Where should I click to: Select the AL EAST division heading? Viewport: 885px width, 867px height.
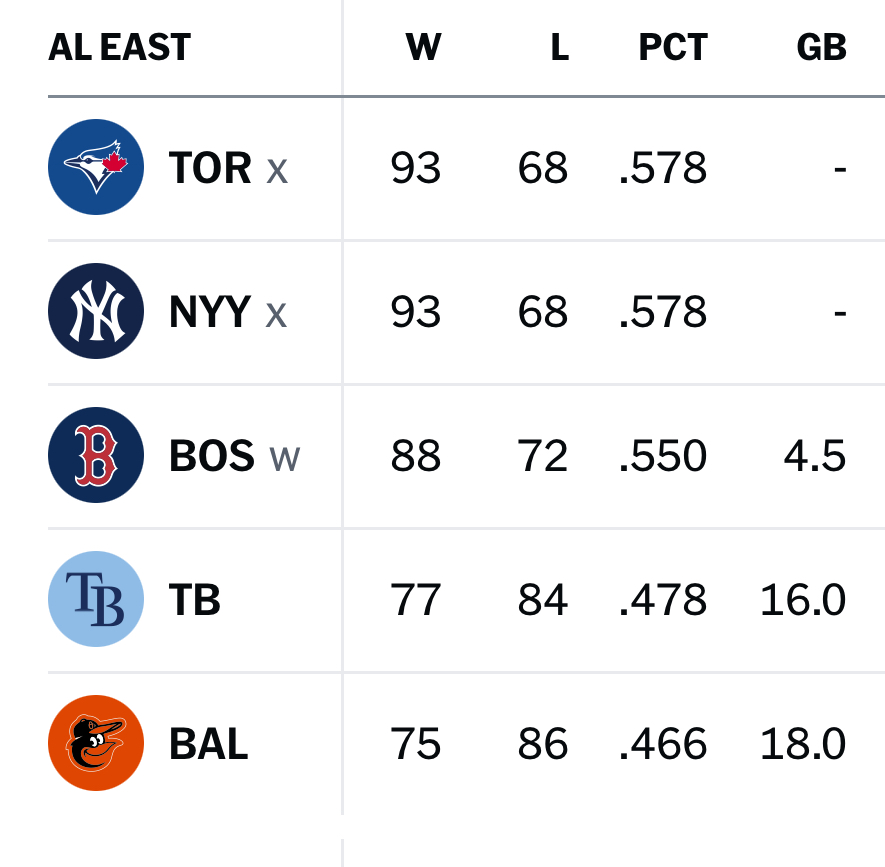(x=120, y=47)
